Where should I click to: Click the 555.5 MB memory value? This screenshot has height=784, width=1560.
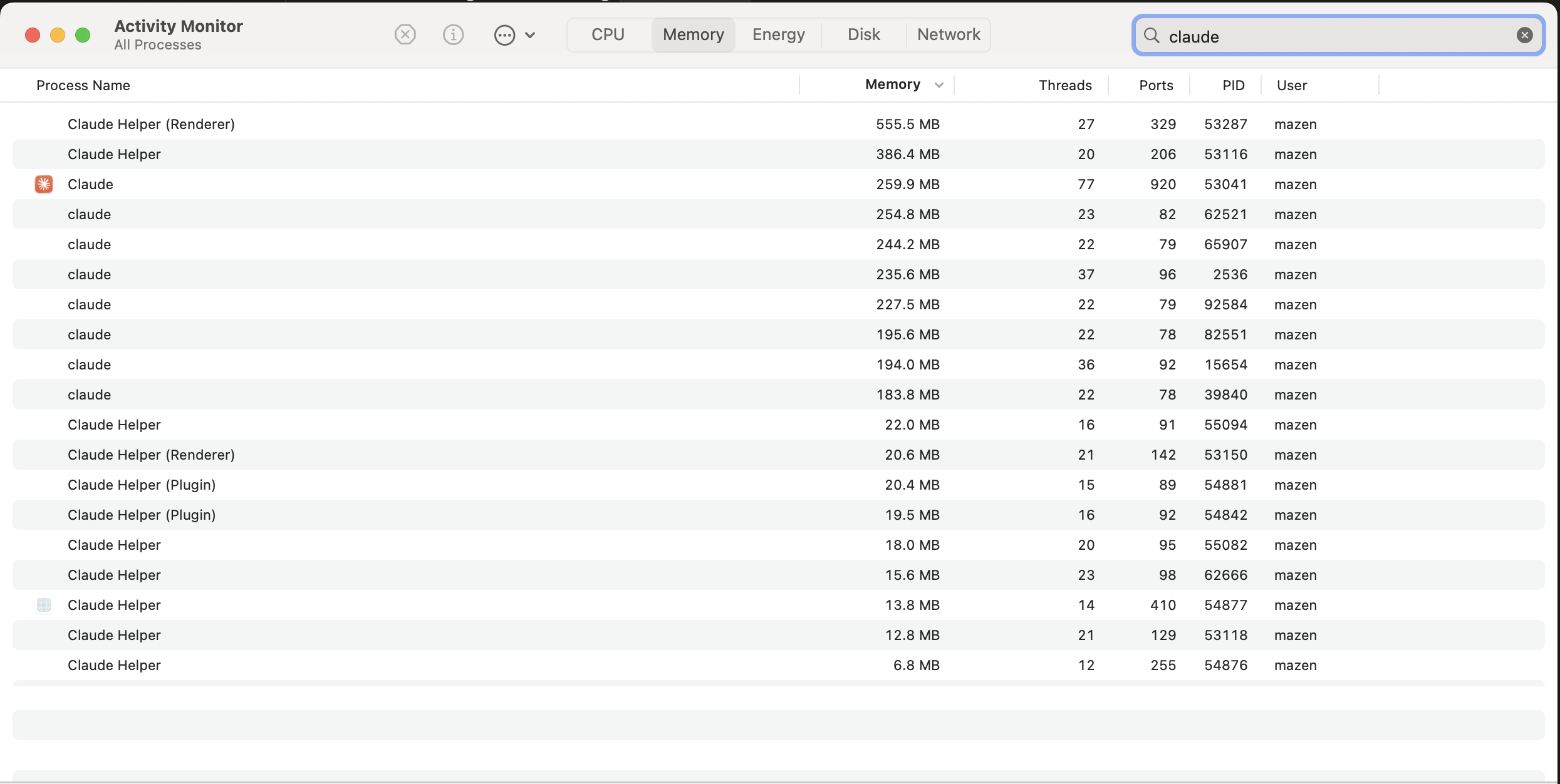[x=908, y=124]
